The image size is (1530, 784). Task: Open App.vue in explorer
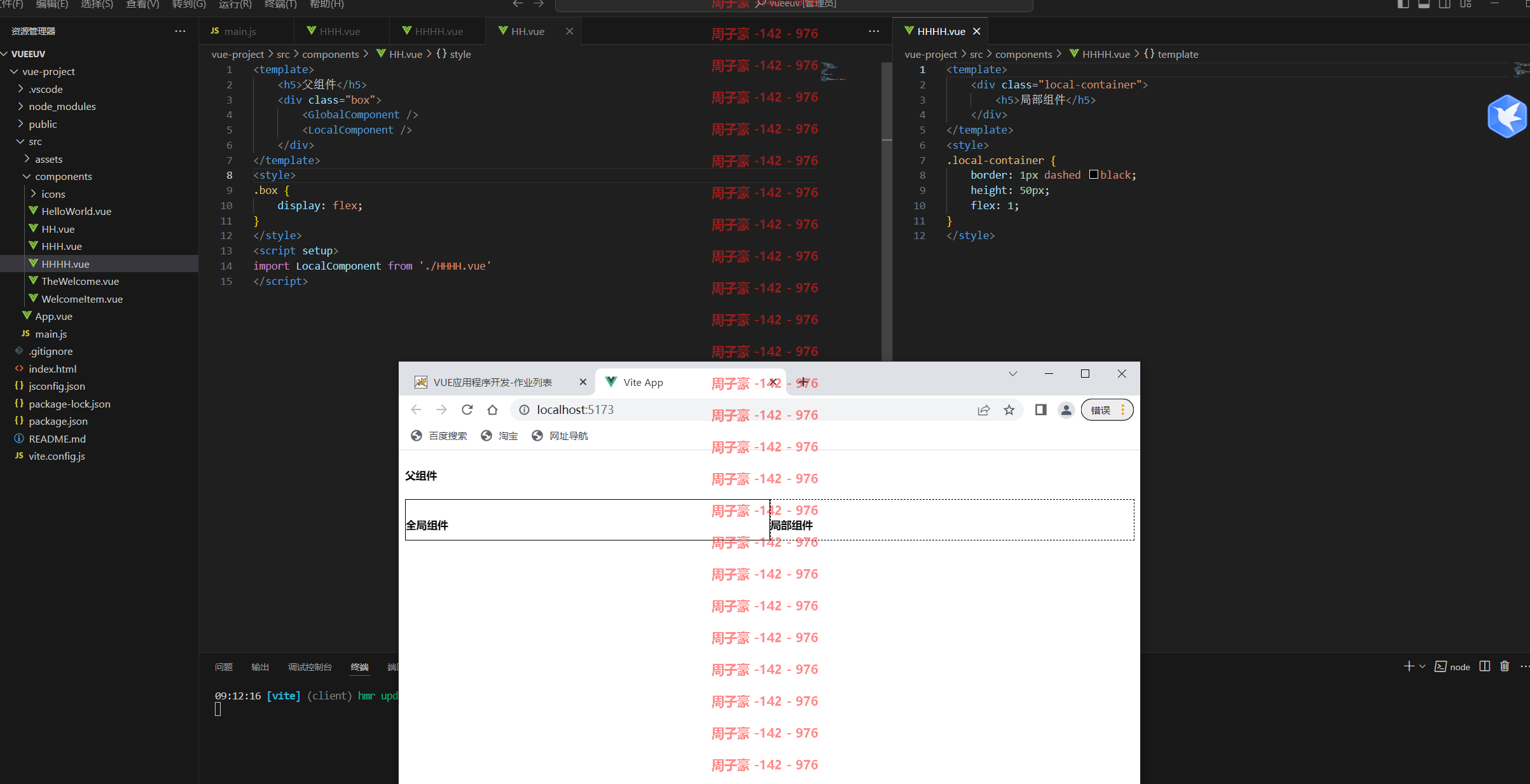(x=99, y=316)
